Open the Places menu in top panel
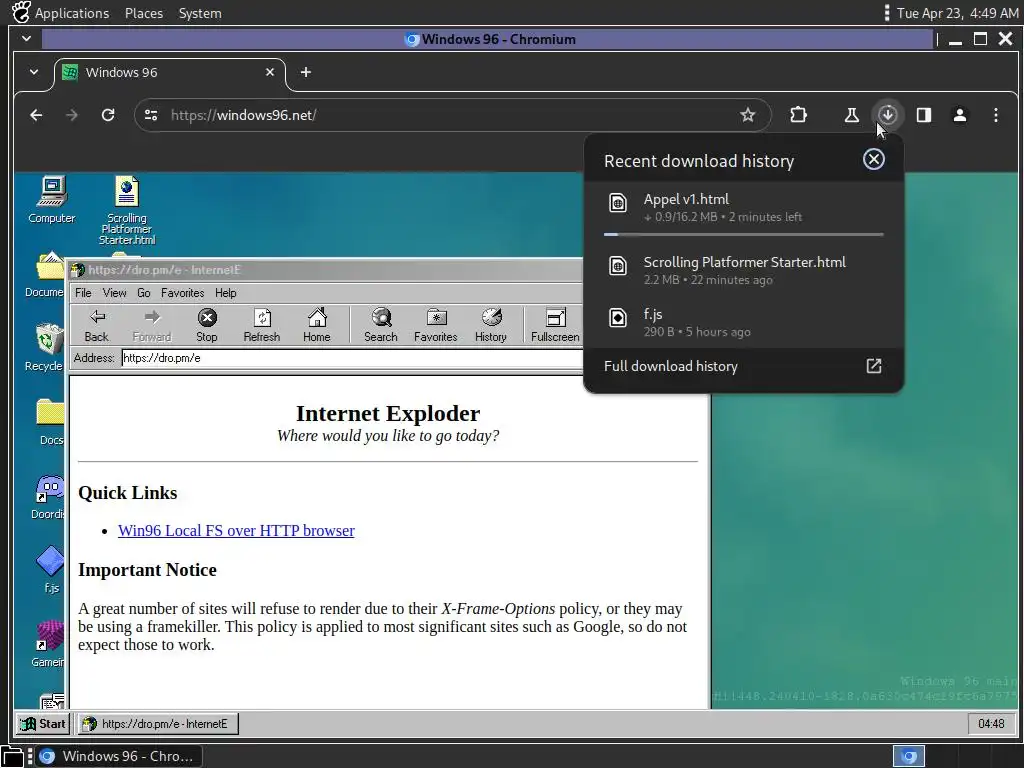Screen dimensions: 1024x768 point(144,13)
